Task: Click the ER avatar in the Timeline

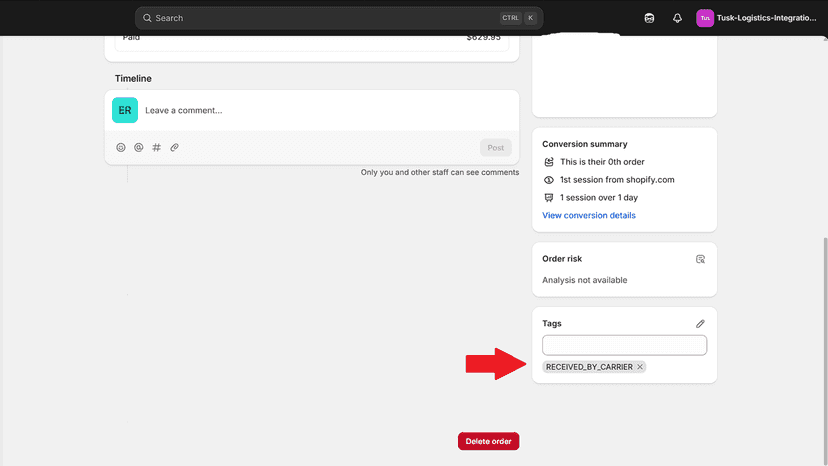Action: (125, 110)
